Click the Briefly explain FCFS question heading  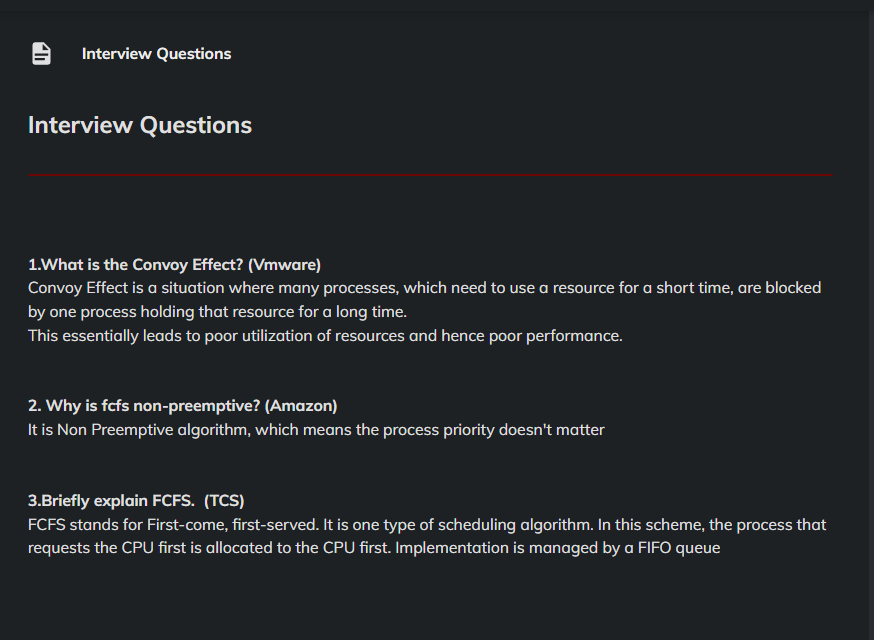coord(112,500)
